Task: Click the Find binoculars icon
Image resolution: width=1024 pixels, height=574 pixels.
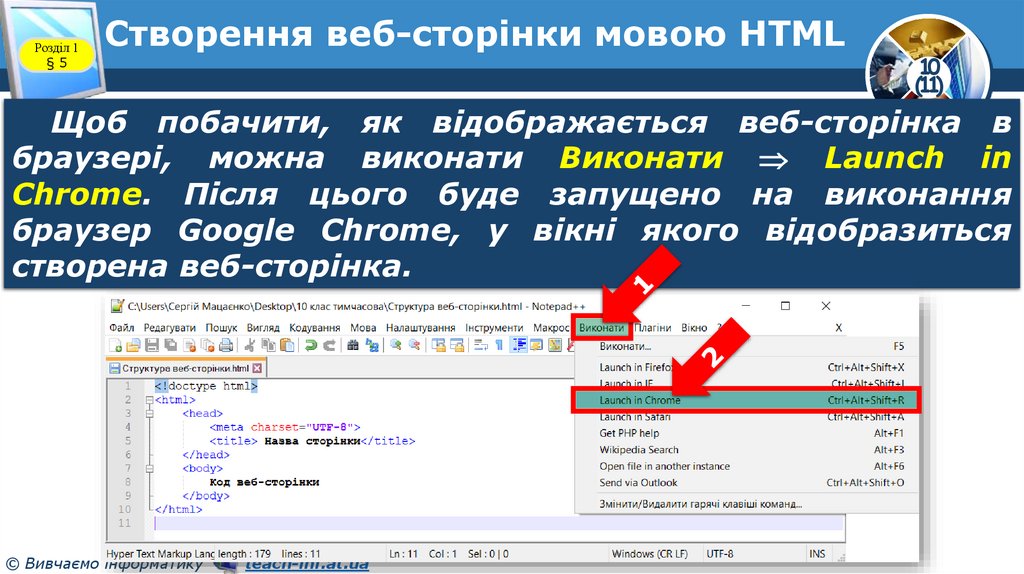Action: pos(353,345)
